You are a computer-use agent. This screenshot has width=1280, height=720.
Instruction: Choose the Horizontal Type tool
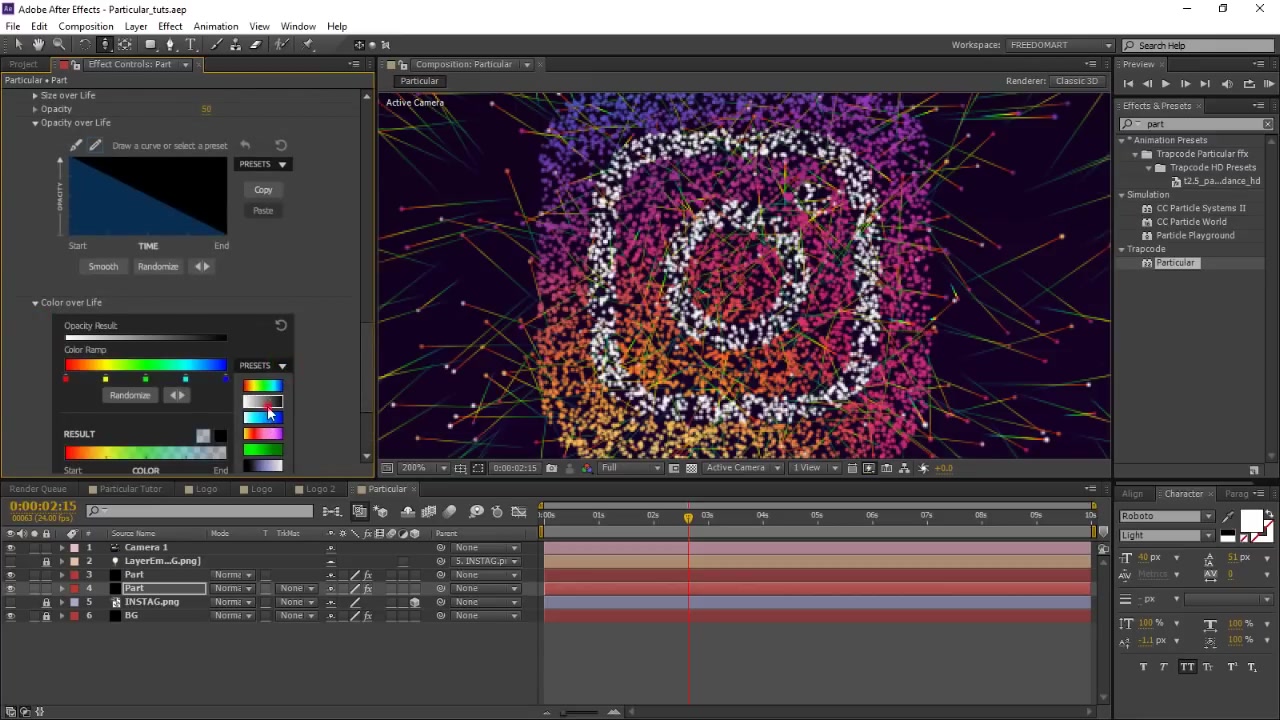[x=191, y=45]
